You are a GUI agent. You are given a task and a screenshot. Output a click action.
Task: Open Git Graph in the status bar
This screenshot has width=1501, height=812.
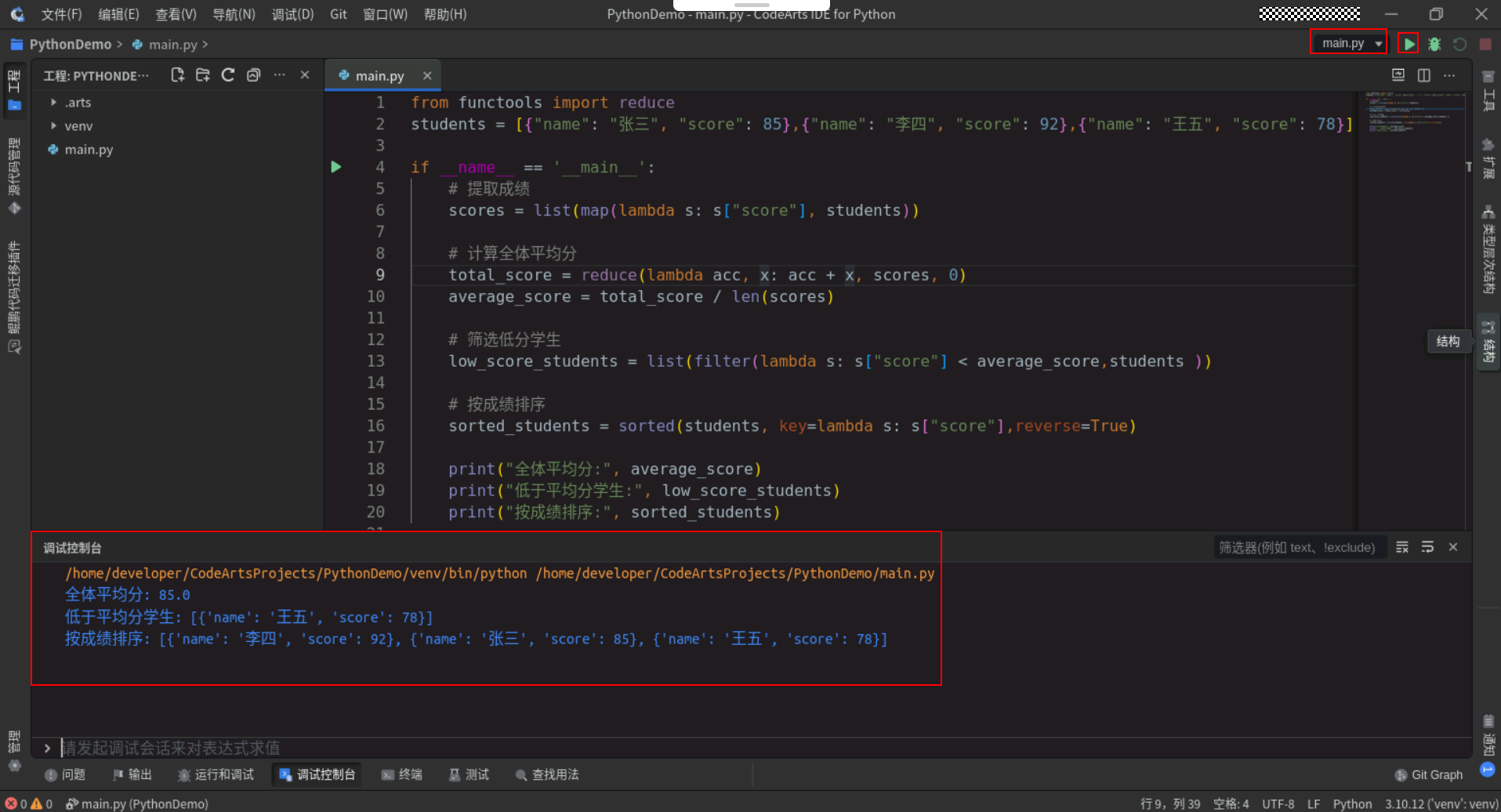pos(1428,774)
